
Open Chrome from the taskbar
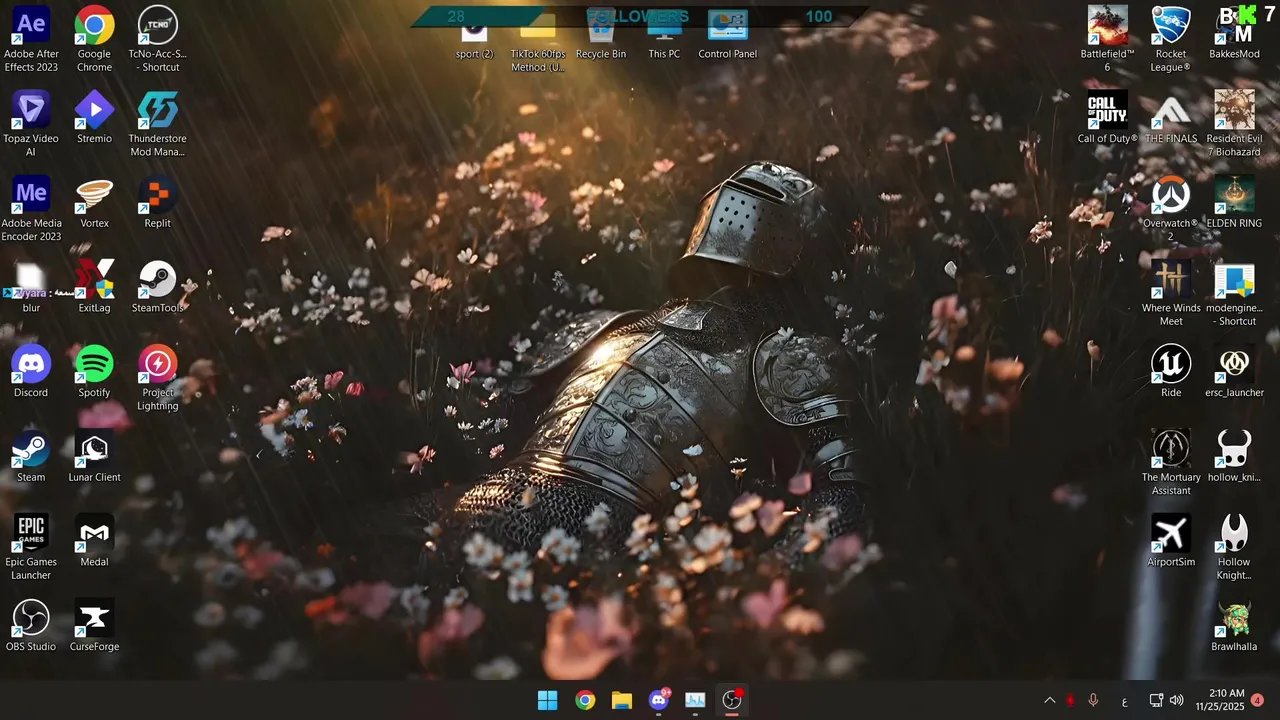click(585, 700)
